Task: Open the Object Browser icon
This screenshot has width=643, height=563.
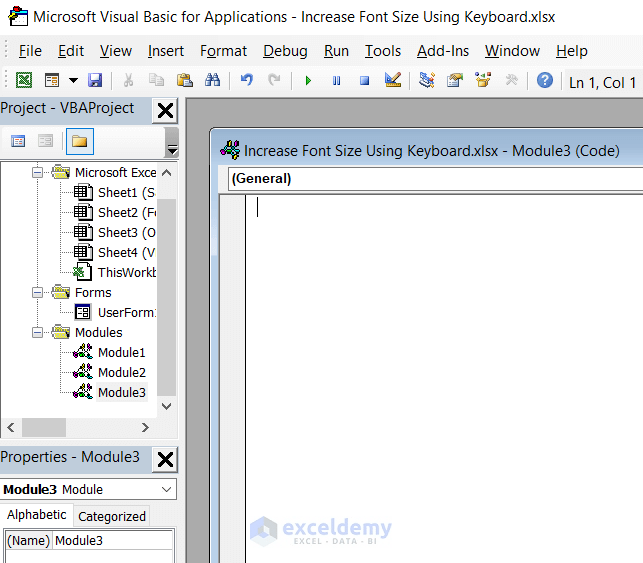Action: pyautogui.click(x=483, y=80)
